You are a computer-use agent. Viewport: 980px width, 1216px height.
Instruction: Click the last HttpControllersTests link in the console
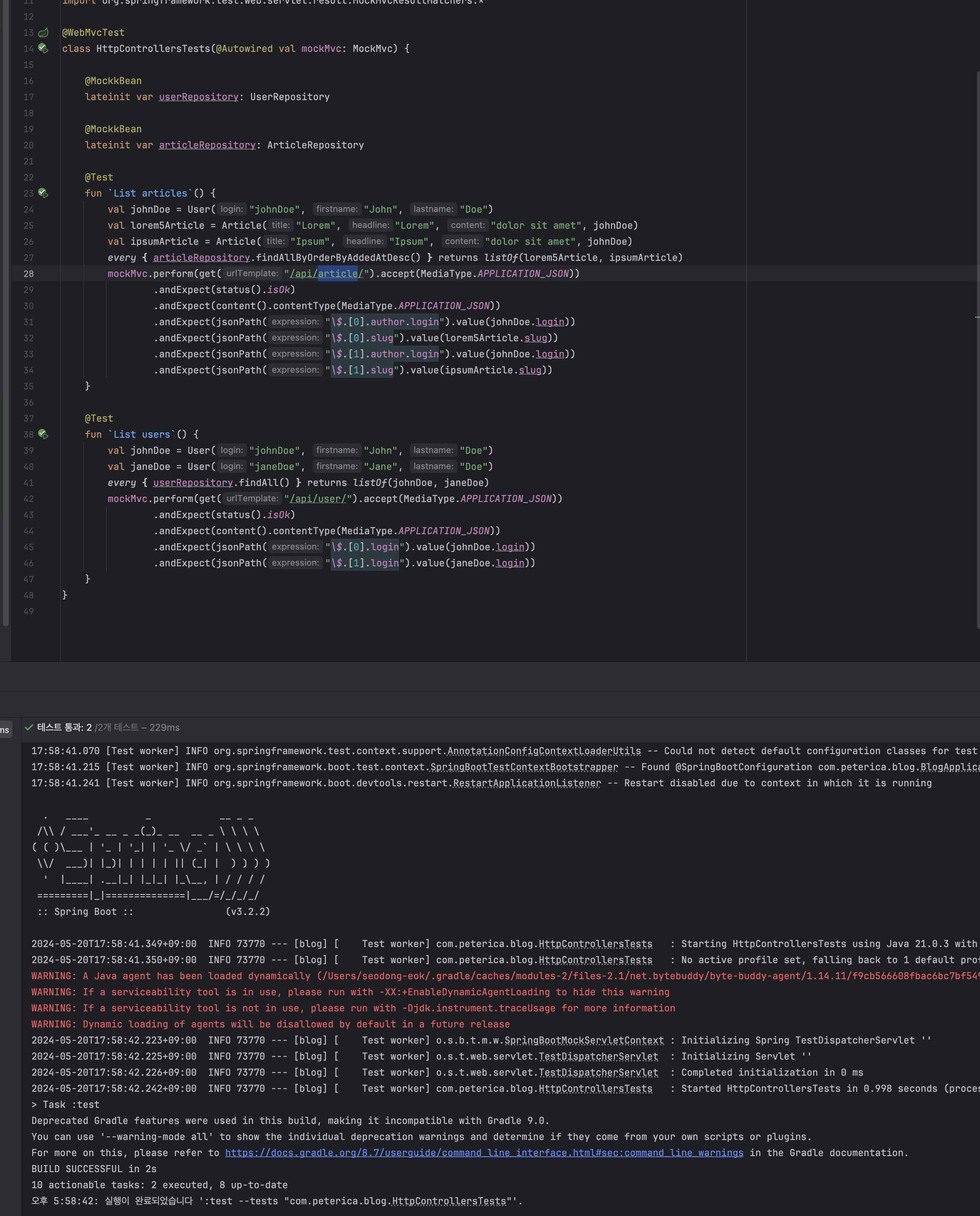[x=449, y=1201]
